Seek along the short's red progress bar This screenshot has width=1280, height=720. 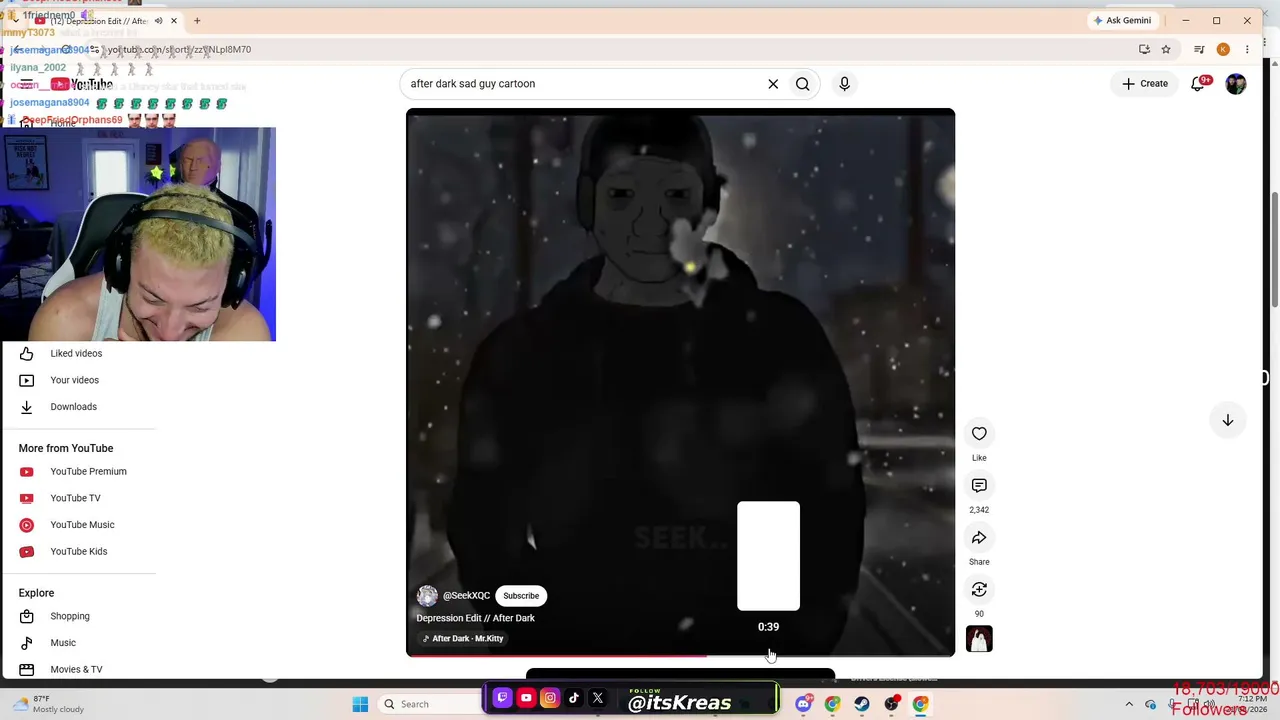tap(680, 656)
